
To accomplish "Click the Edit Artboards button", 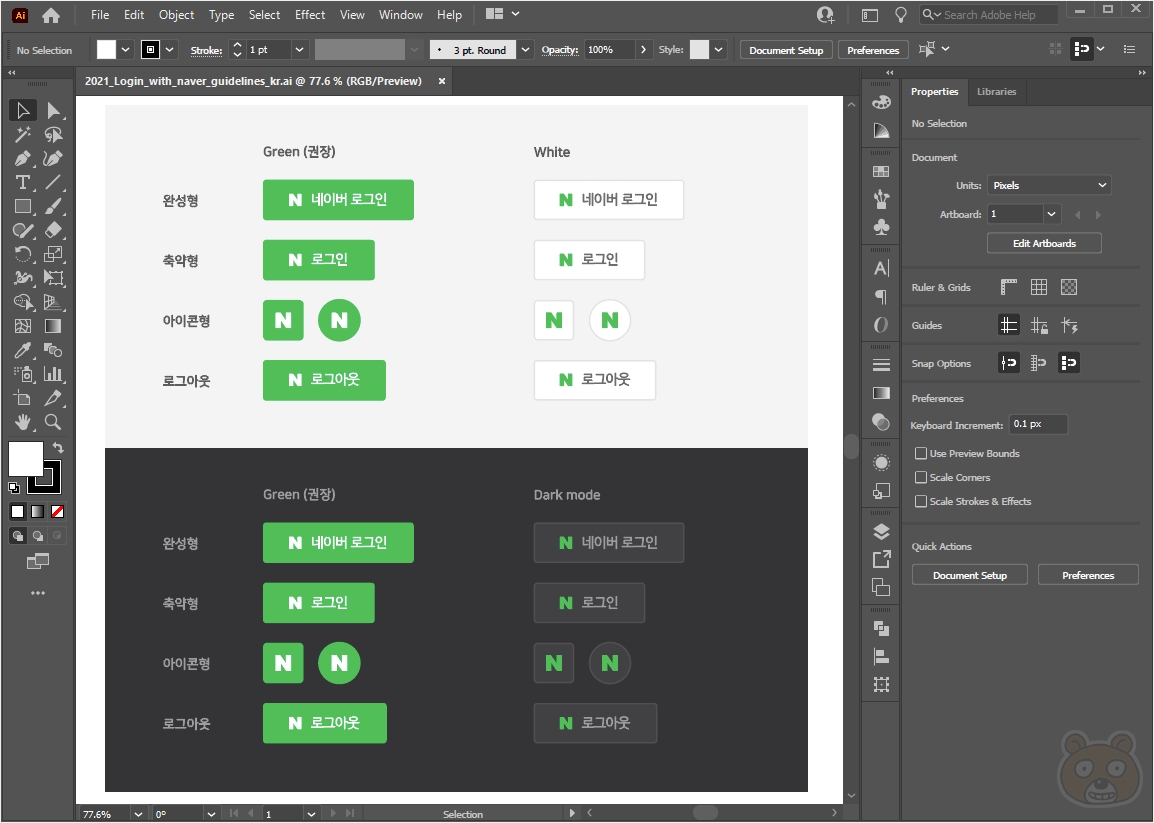I will (1044, 243).
